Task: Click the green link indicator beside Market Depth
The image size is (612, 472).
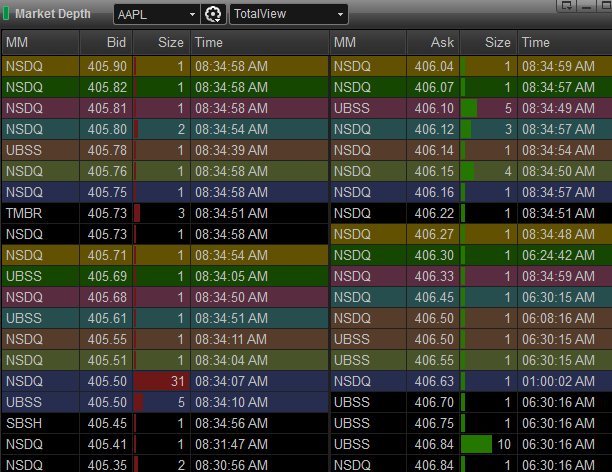Action: tap(6, 14)
